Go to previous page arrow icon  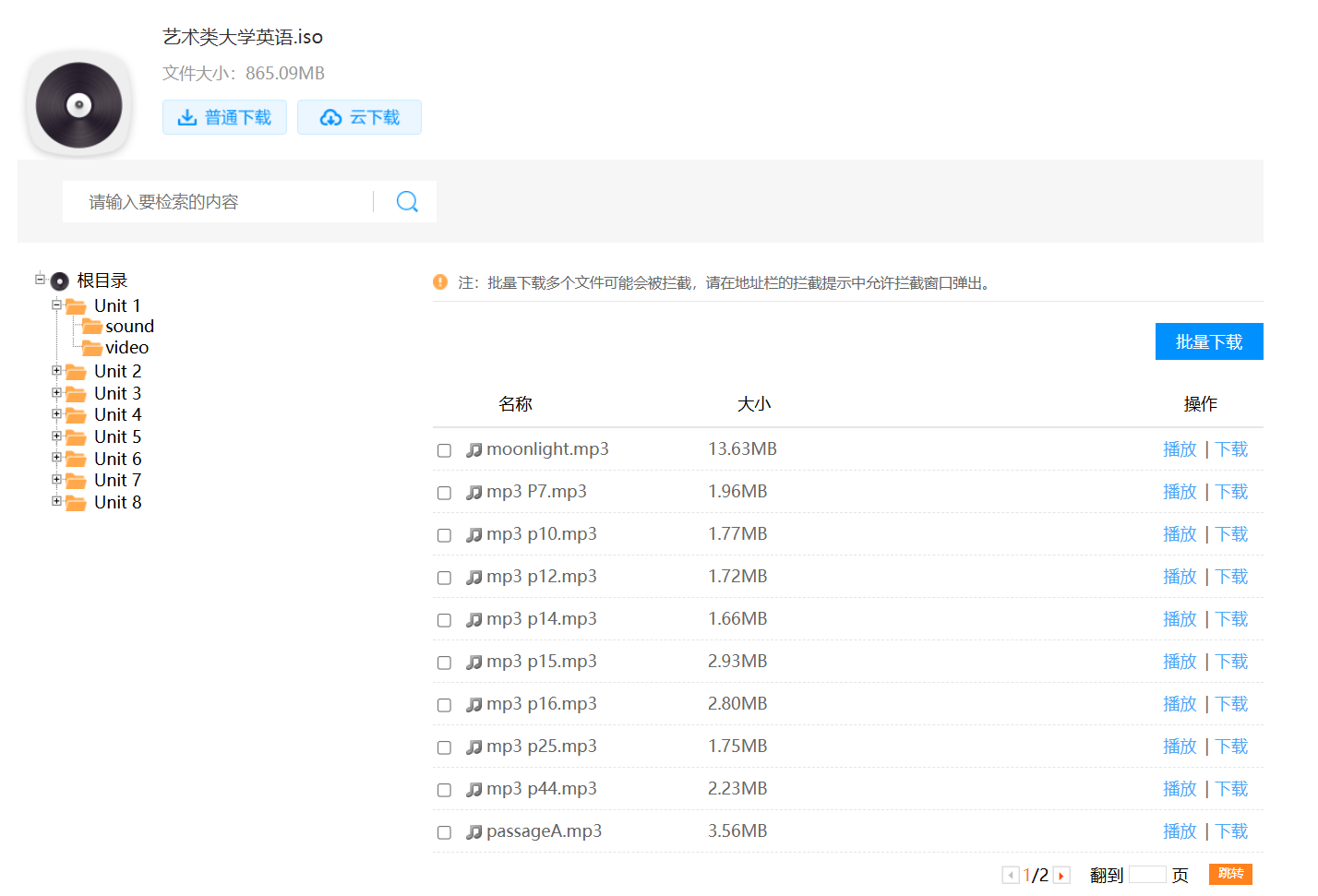(x=1011, y=876)
